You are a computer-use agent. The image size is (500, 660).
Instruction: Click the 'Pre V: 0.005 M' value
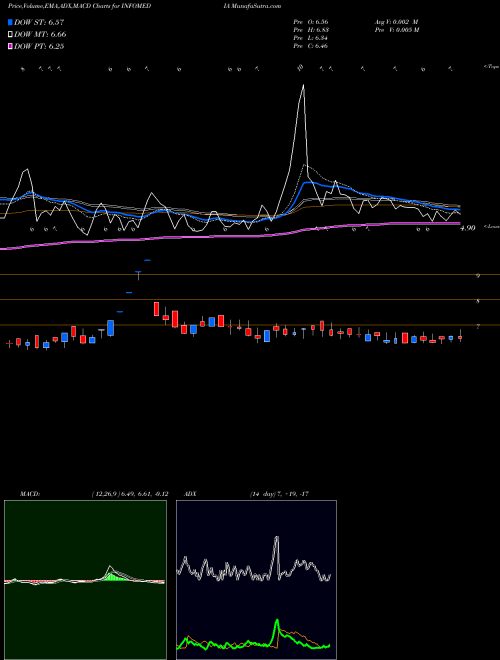point(396,30)
